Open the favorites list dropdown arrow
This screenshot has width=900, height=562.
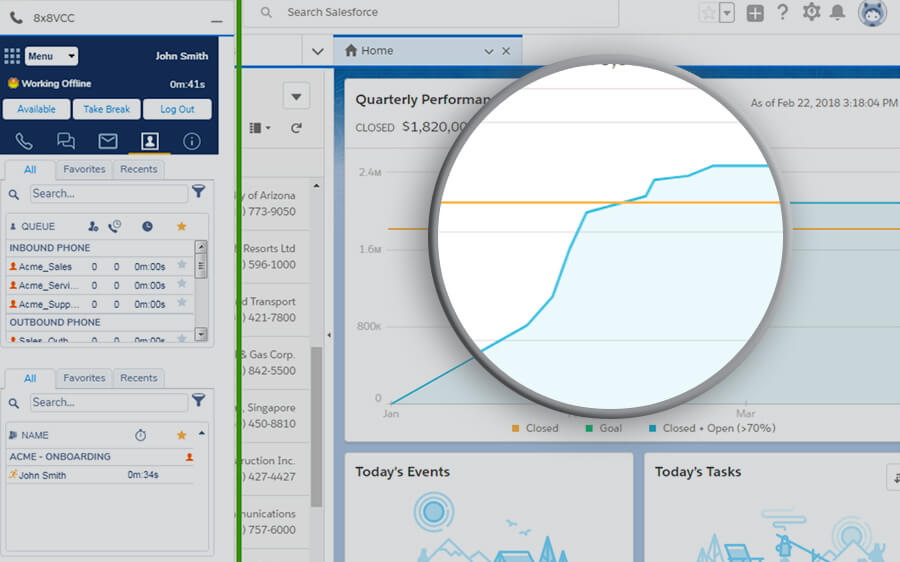click(x=727, y=13)
